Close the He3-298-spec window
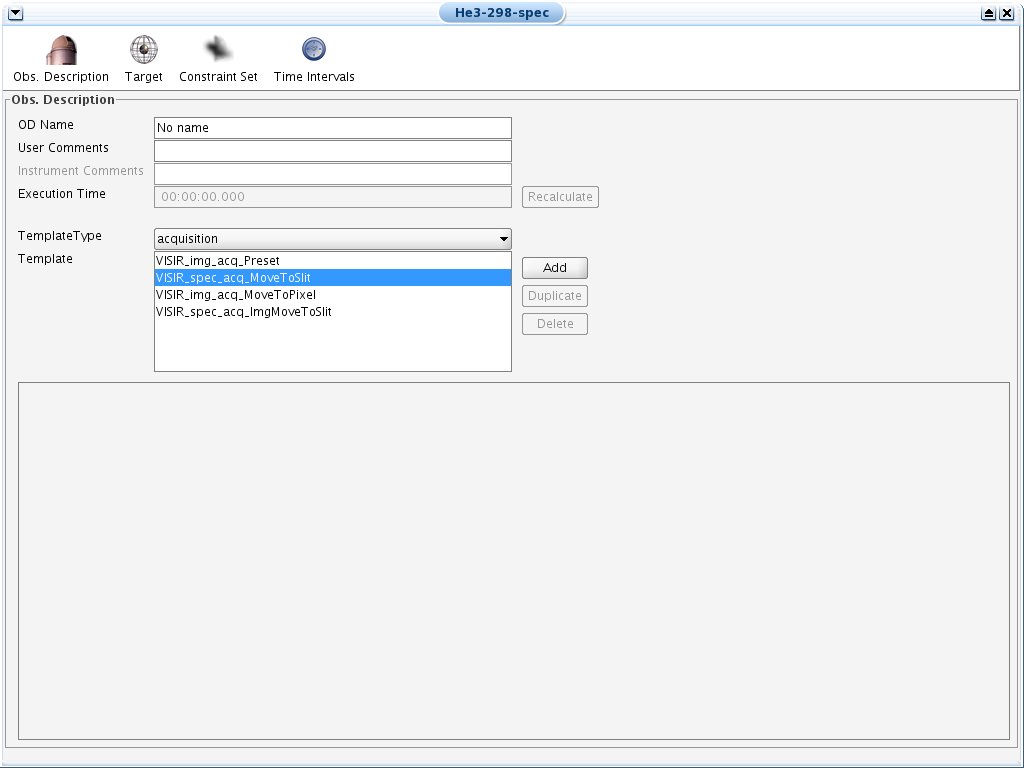The height and width of the screenshot is (768, 1024). (x=1007, y=13)
